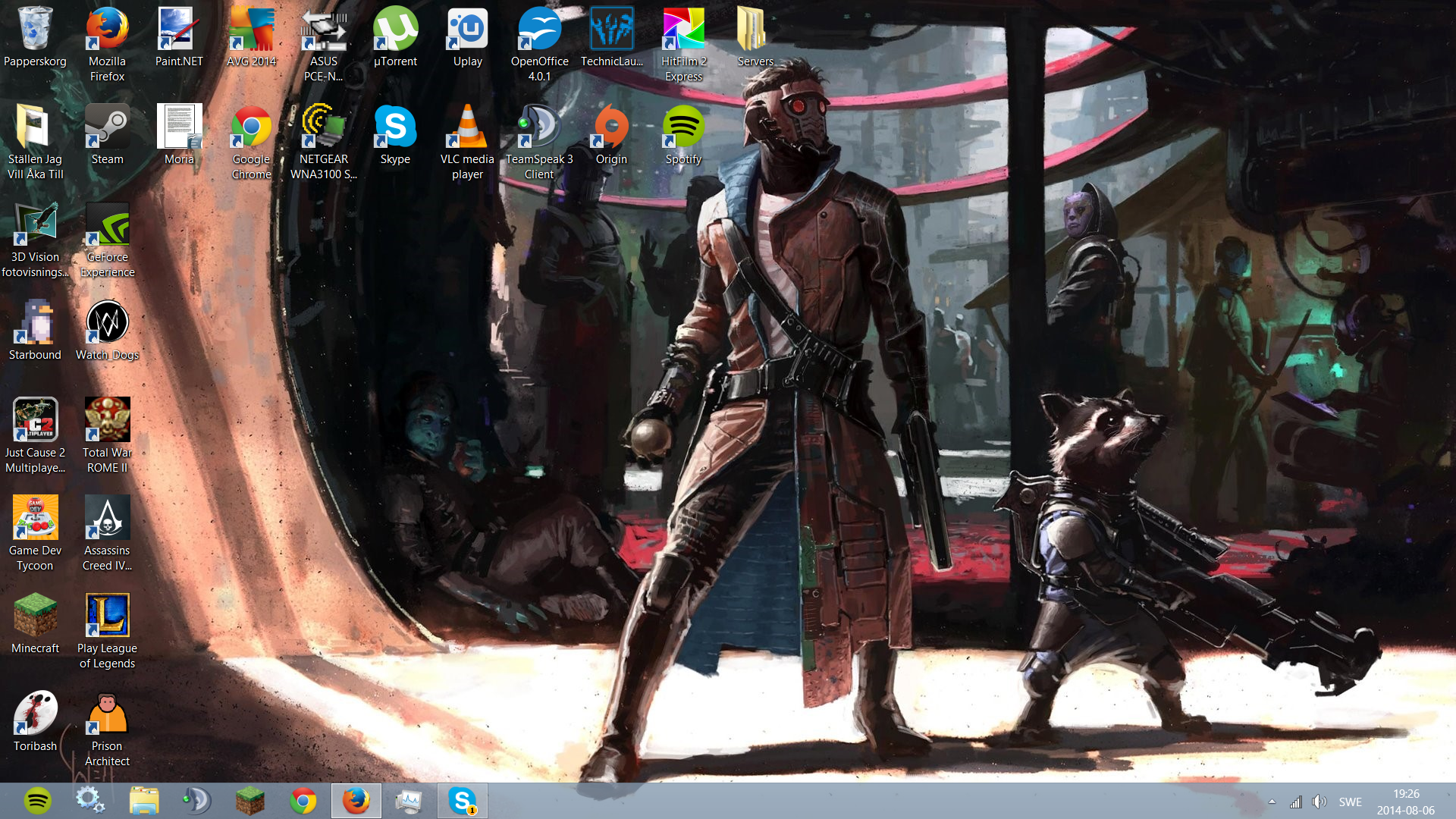Open TeamSpeak from the taskbar
This screenshot has width=1456, height=819.
(x=196, y=801)
